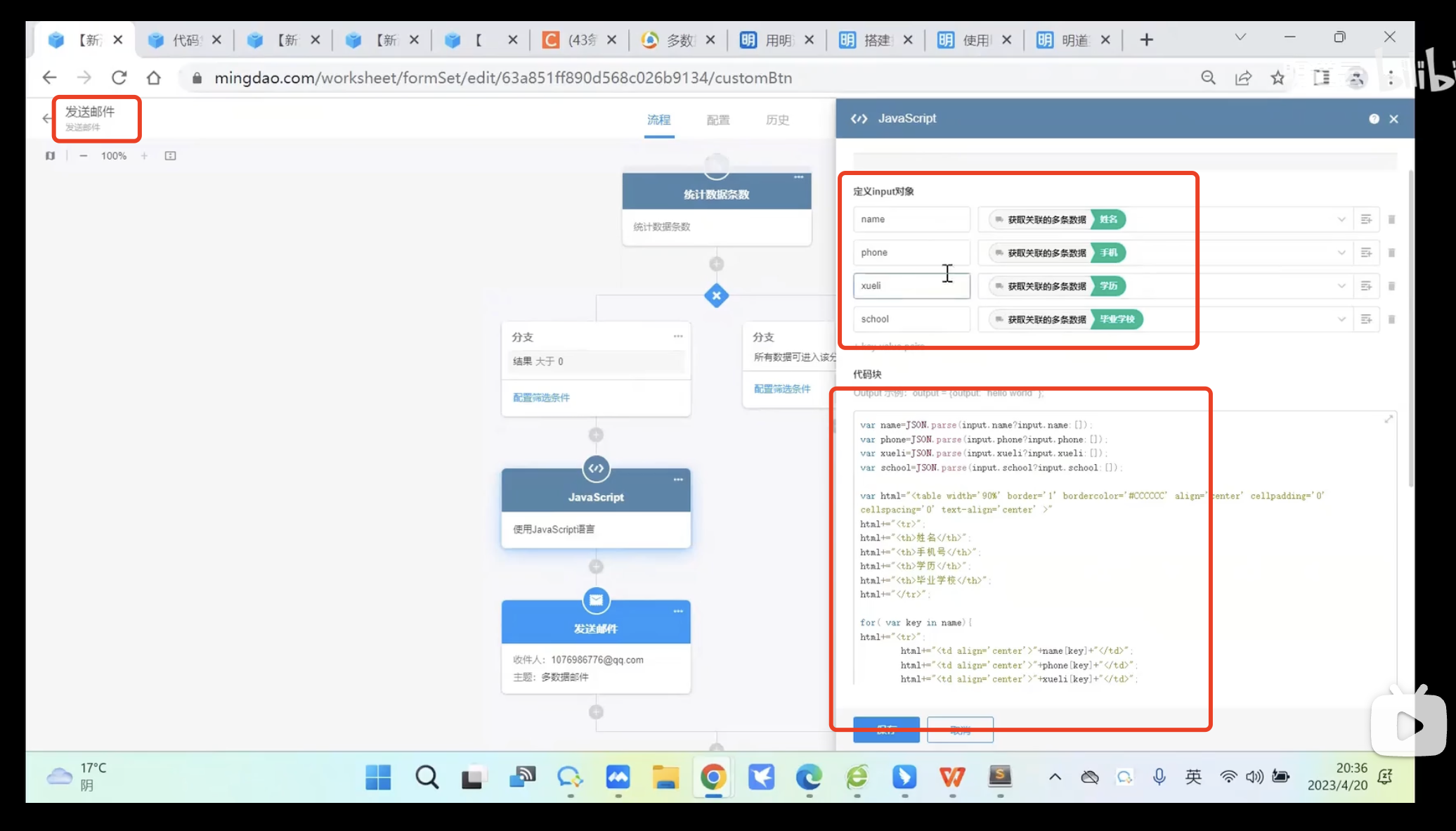Switch to 配置 tab
The width and height of the screenshot is (1456, 831).
click(x=717, y=120)
